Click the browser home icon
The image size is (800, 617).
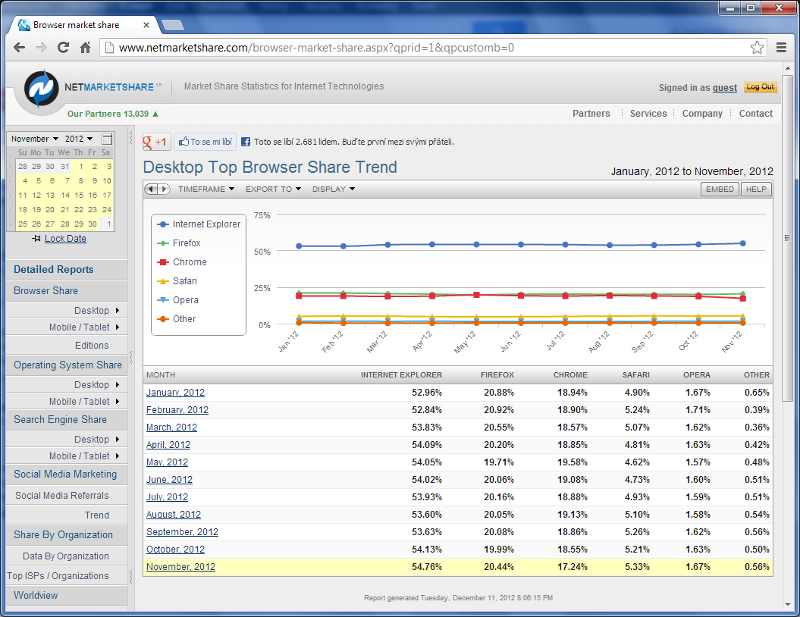click(x=85, y=47)
